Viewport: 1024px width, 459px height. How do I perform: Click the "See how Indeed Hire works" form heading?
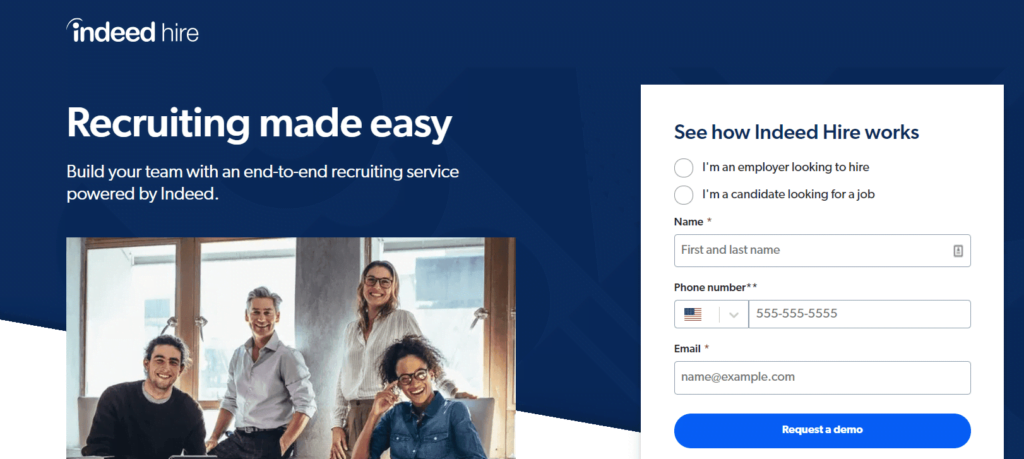(797, 133)
